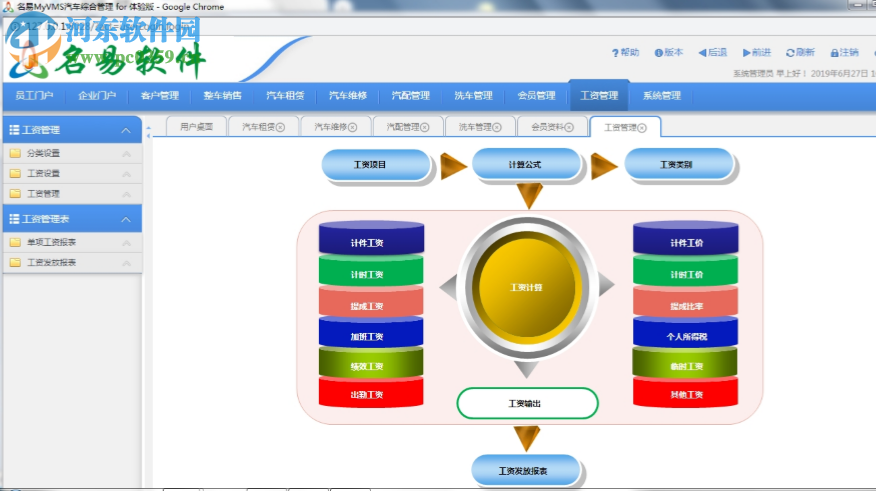Select the 计件工资 cylinder block
This screenshot has width=876, height=497.
click(x=371, y=239)
